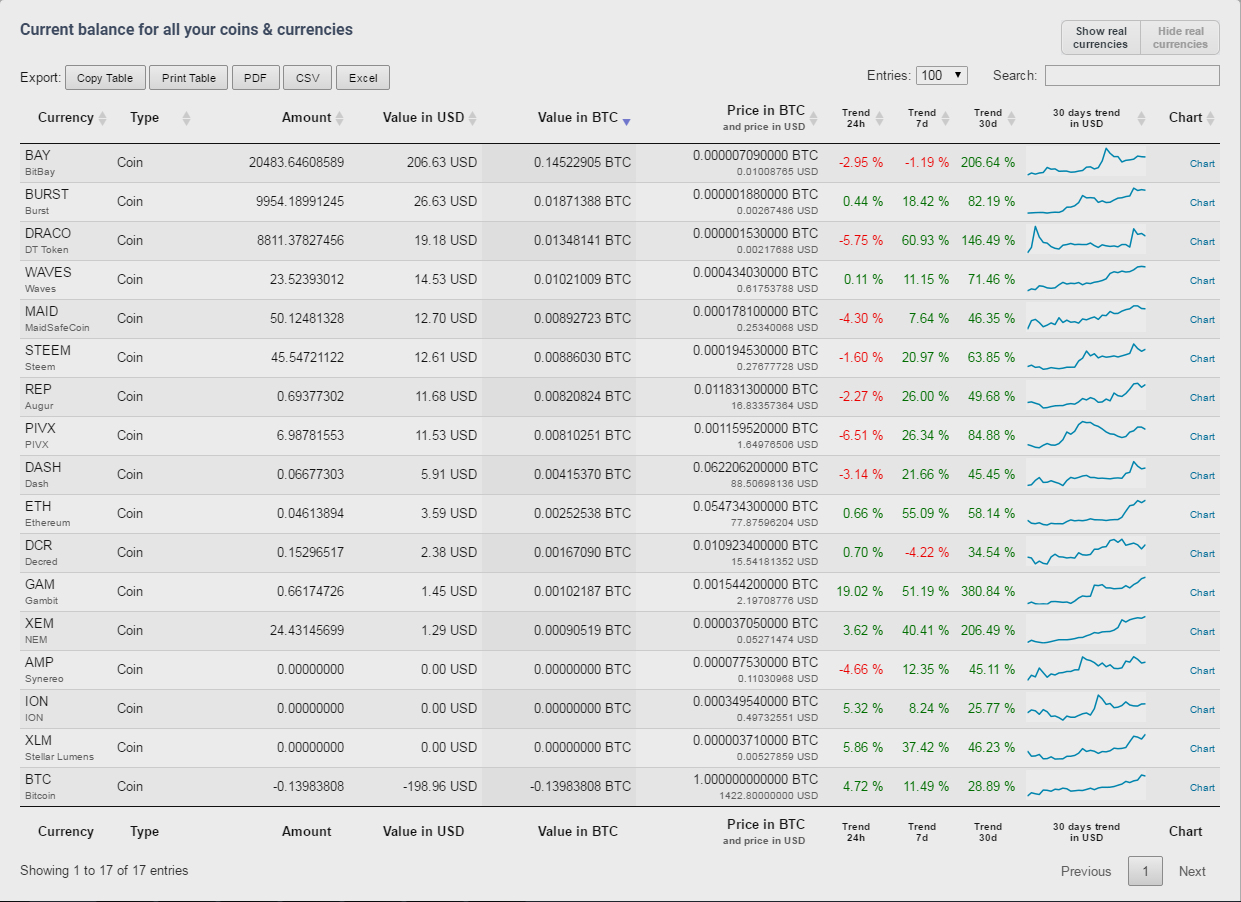Open Chart link for XLM

click(1202, 749)
